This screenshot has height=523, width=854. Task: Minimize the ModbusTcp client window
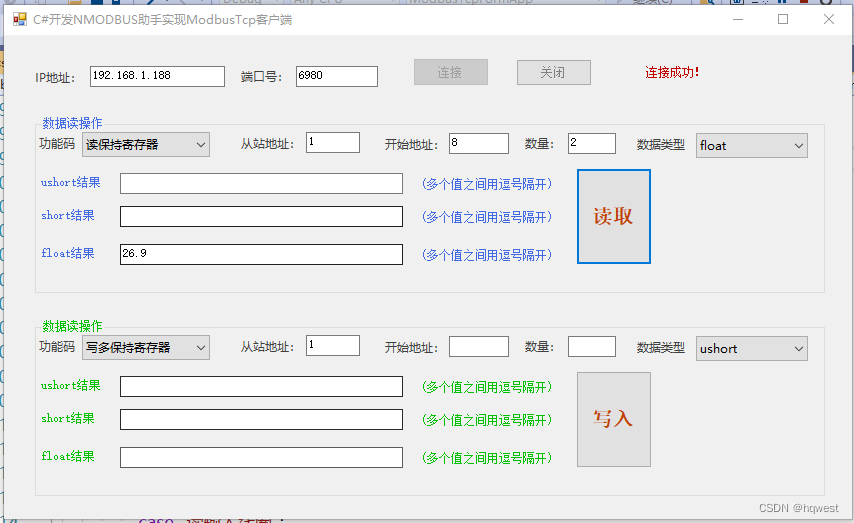[738, 20]
